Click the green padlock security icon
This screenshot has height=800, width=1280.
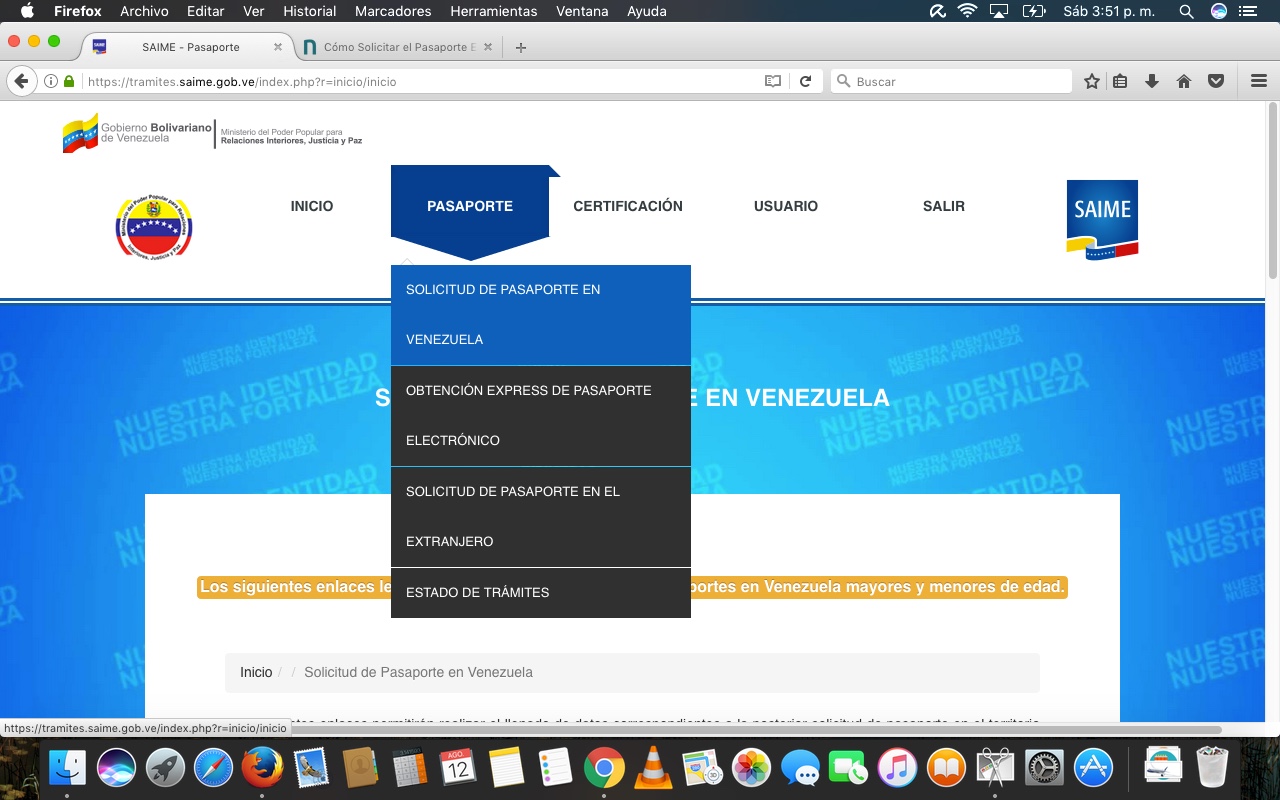[x=69, y=81]
